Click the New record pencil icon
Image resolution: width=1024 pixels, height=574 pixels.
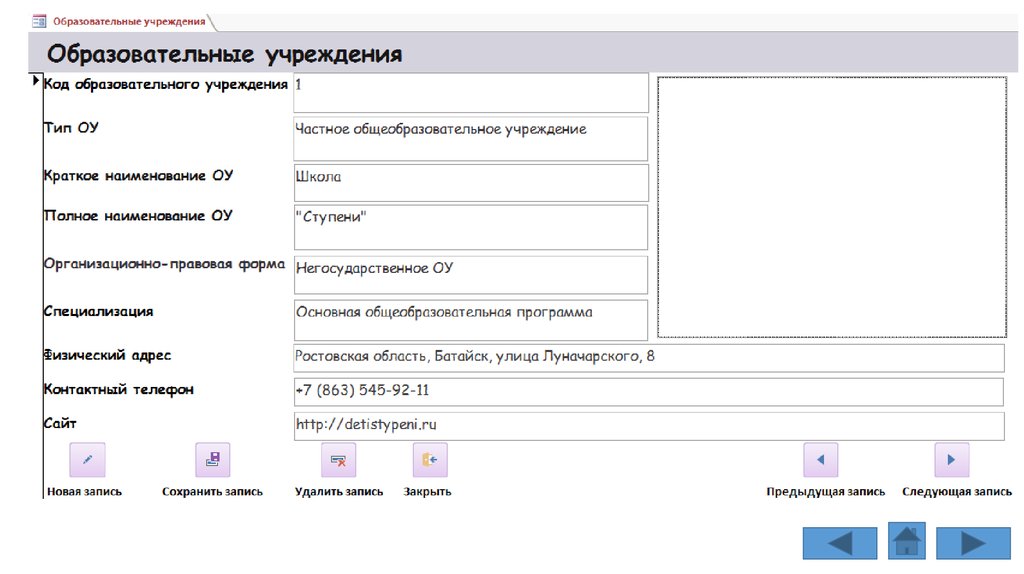click(87, 460)
